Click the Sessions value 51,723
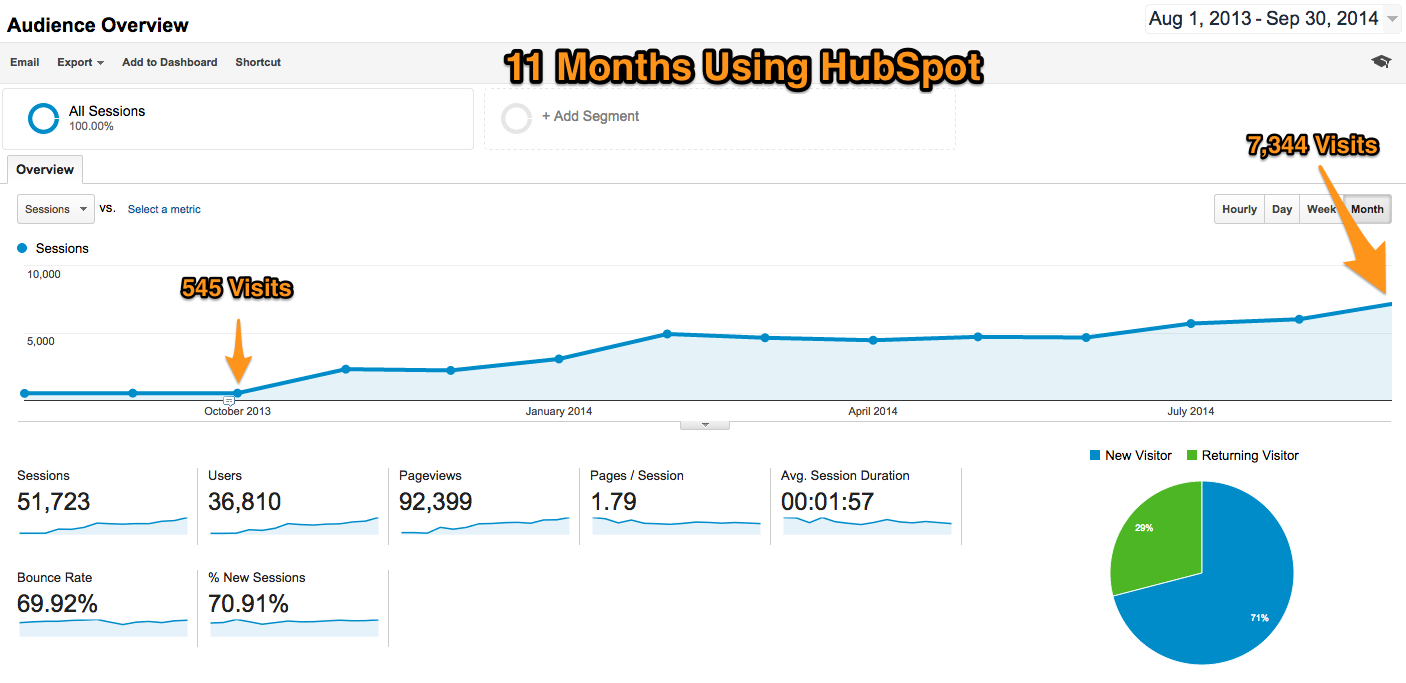Viewport: 1406px width, 683px height. click(x=54, y=501)
